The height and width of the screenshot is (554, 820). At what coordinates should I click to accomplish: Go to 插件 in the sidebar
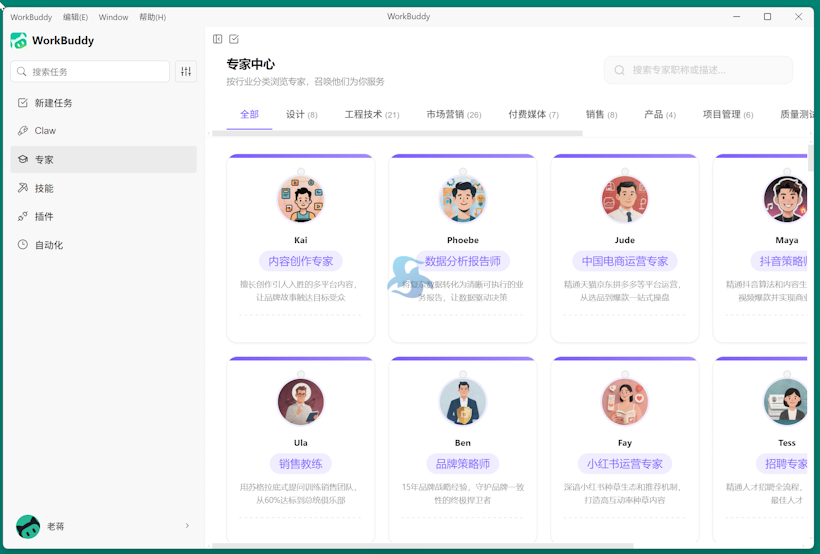104,216
